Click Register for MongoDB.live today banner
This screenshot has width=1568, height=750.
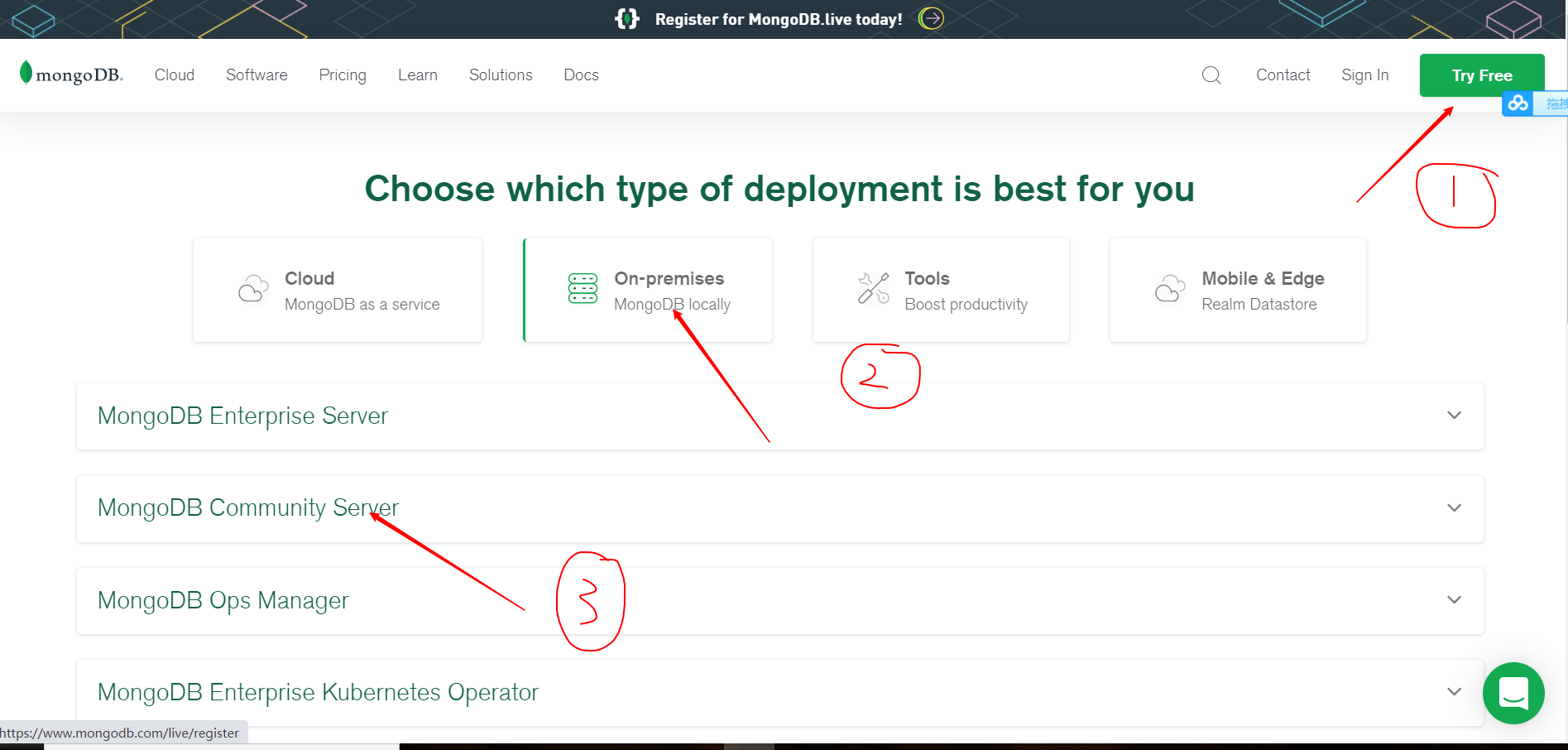(779, 19)
